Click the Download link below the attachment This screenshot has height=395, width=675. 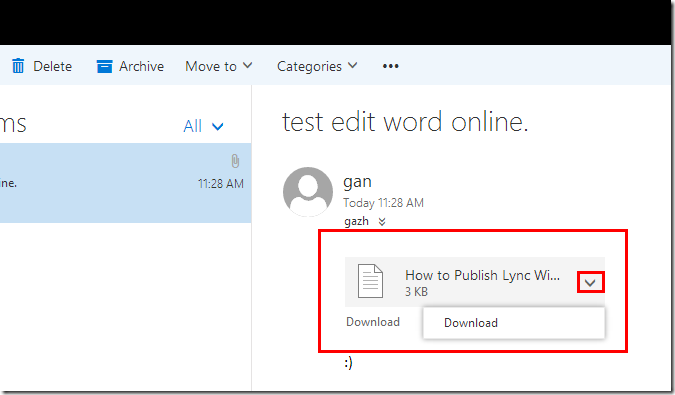click(x=373, y=322)
